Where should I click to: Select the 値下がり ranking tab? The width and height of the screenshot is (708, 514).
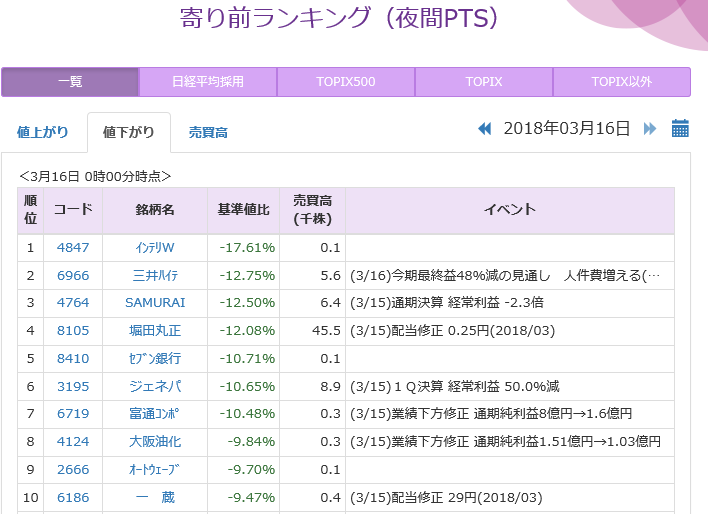click(x=129, y=132)
